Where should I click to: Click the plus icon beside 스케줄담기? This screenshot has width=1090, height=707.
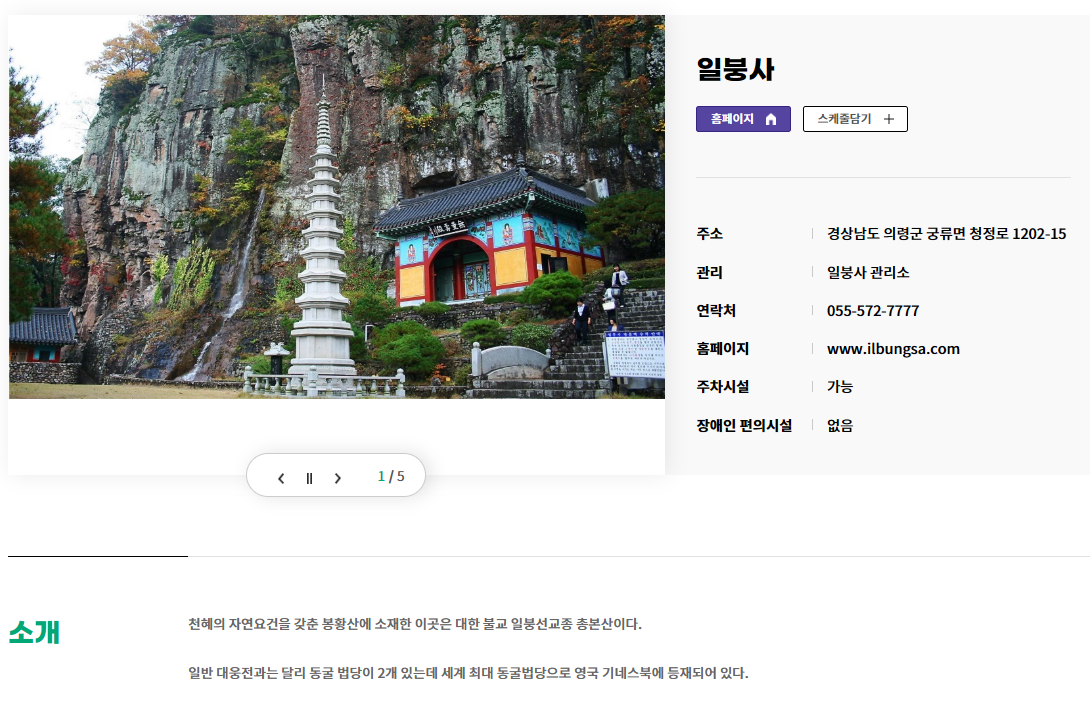click(888, 120)
